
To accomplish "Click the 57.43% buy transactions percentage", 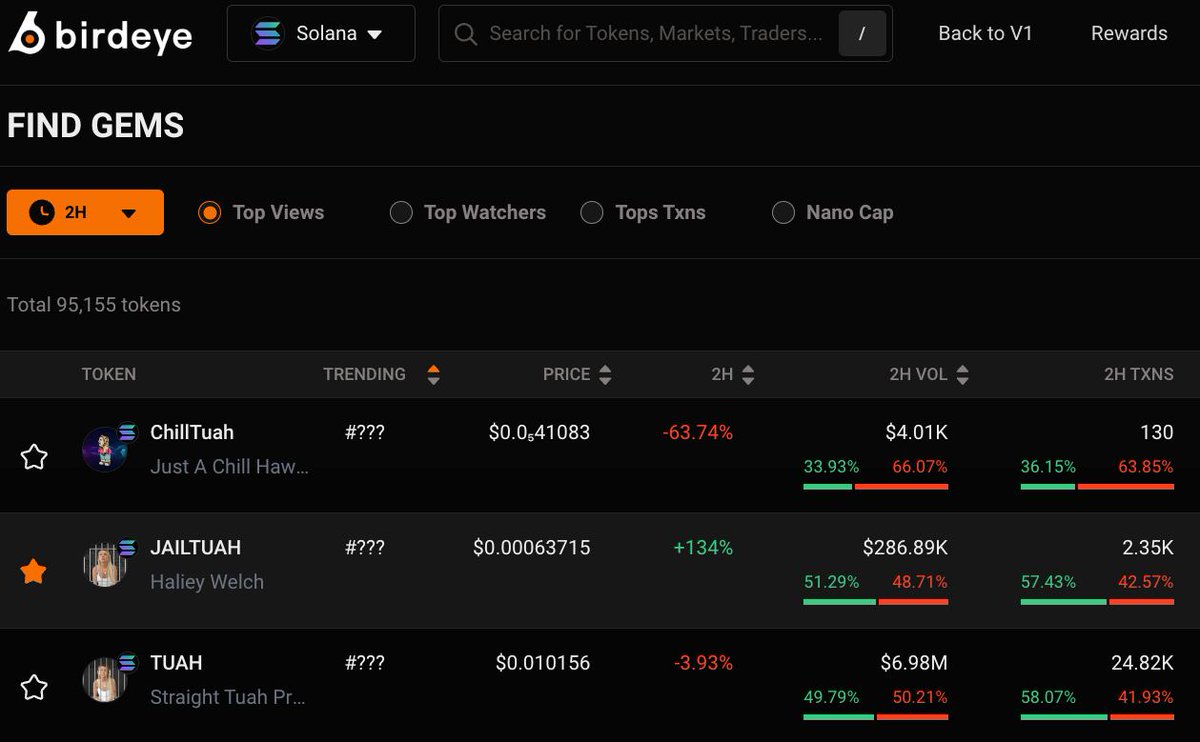I will 1048,582.
